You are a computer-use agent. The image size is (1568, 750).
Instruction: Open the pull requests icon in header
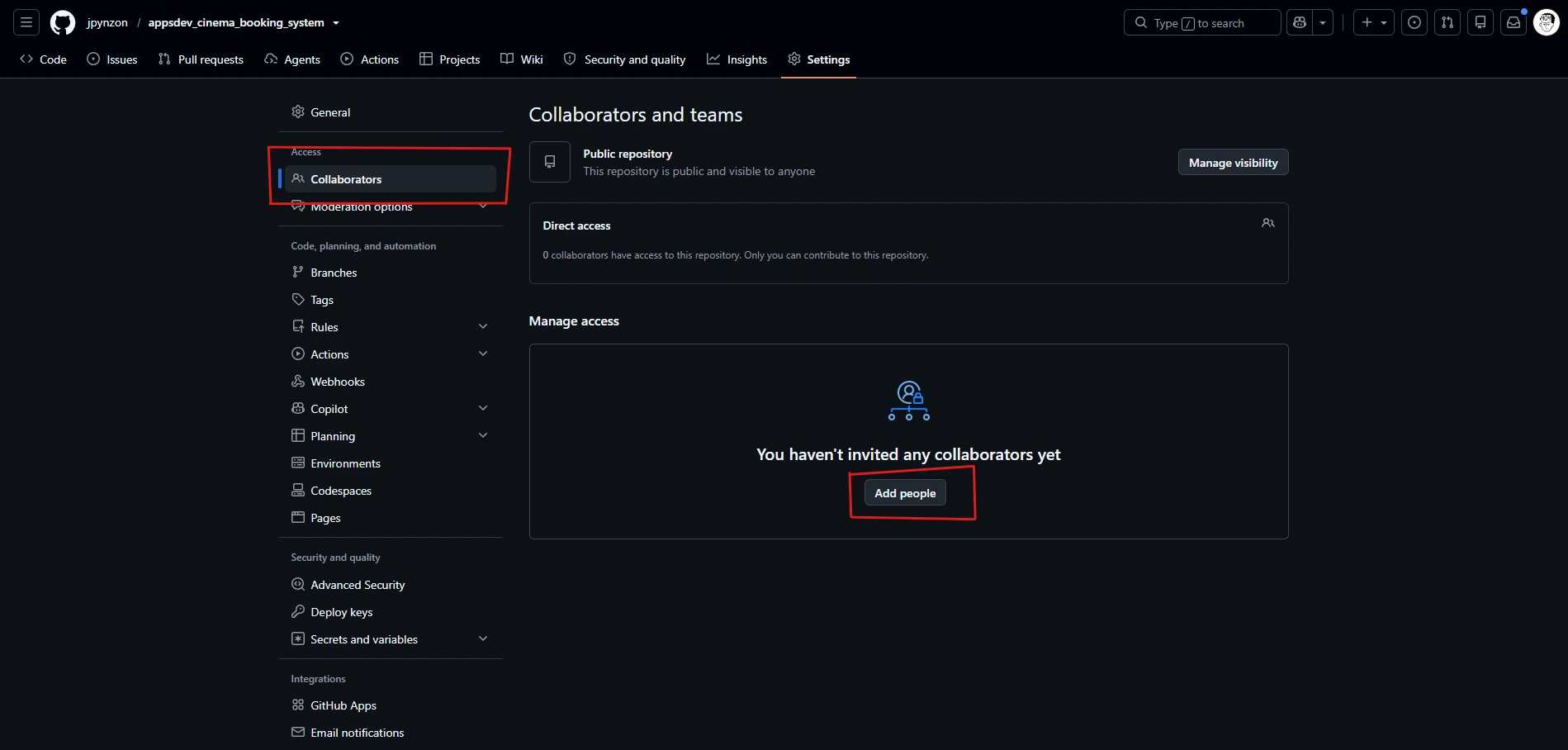pyautogui.click(x=1447, y=23)
